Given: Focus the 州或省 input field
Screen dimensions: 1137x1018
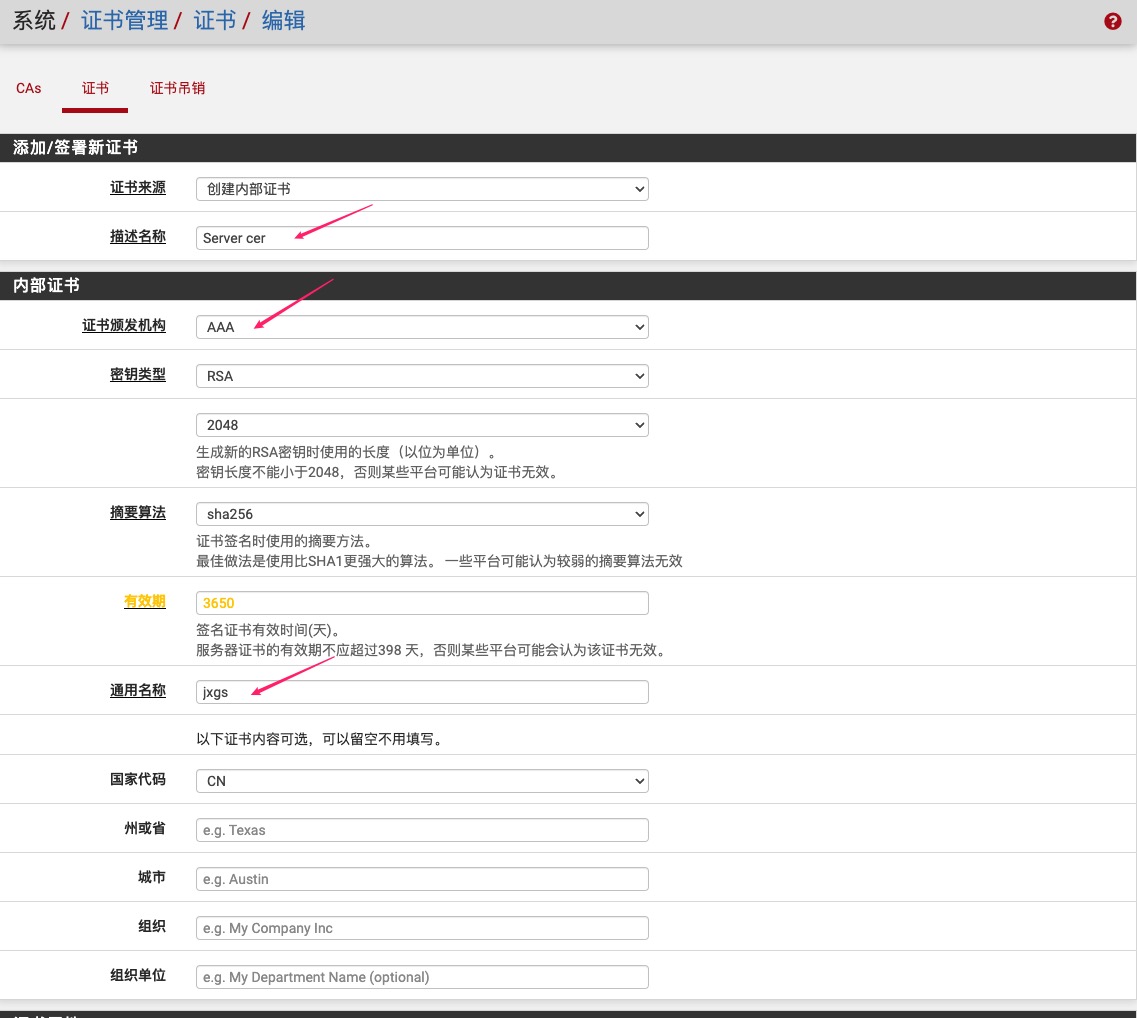Looking at the screenshot, I should click(x=422, y=830).
